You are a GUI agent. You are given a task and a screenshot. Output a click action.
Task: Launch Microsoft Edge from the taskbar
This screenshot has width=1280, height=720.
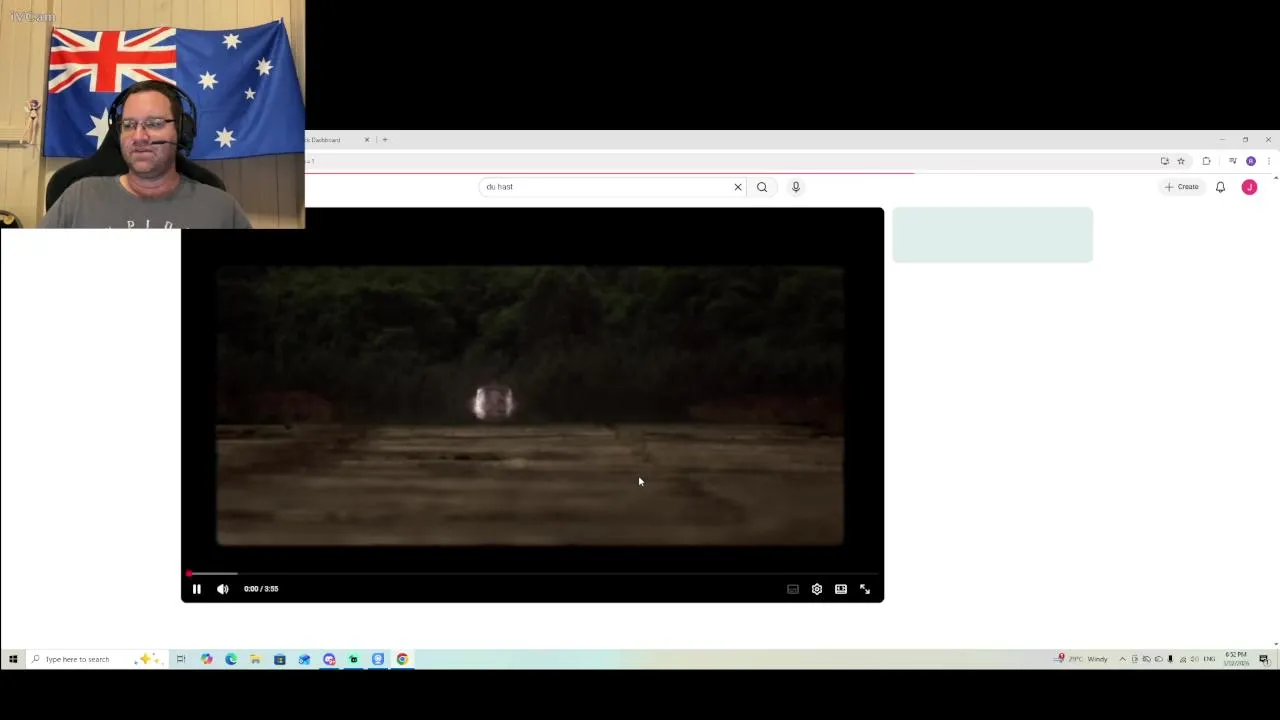pyautogui.click(x=231, y=659)
